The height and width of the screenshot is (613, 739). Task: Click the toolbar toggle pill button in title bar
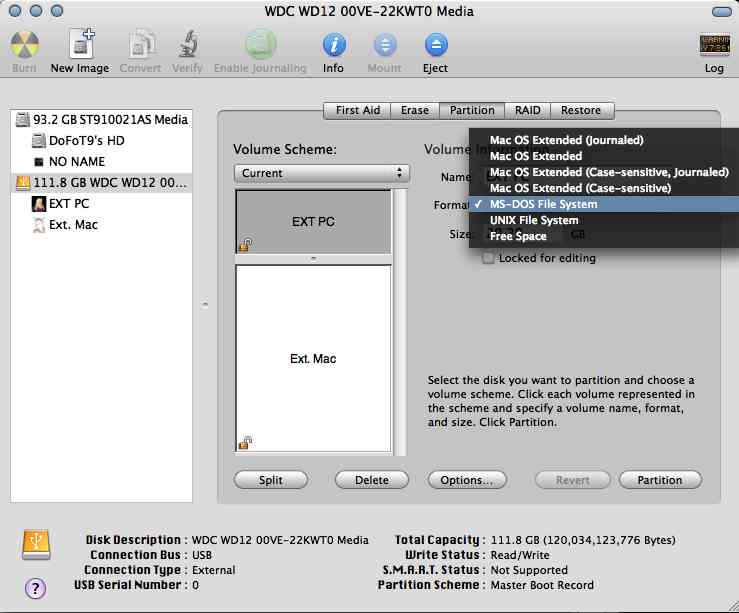722,11
